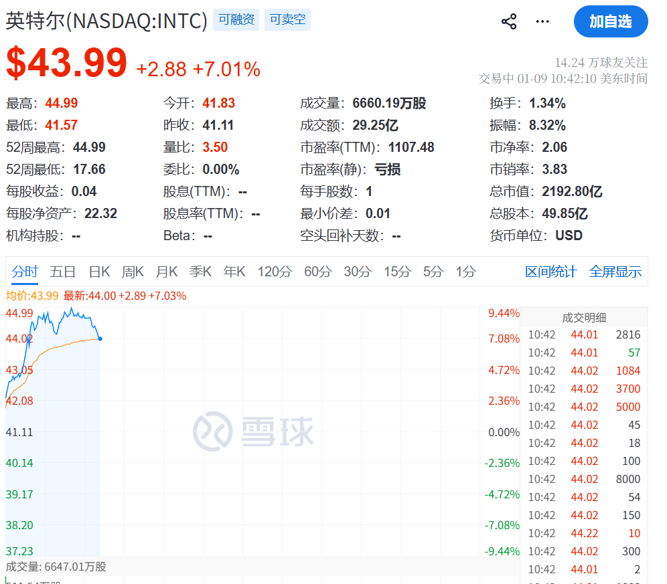Select the 30分 interval tab
The width and height of the screenshot is (667, 584).
pos(357,271)
